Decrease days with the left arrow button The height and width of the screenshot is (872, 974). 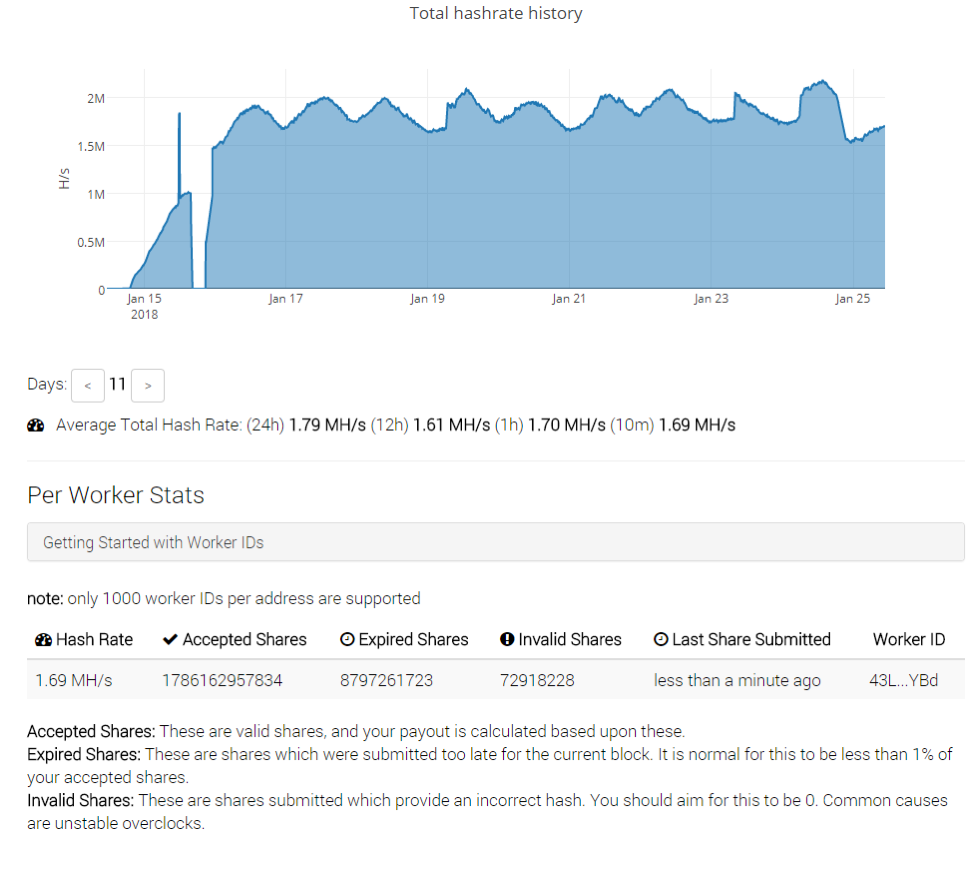88,386
